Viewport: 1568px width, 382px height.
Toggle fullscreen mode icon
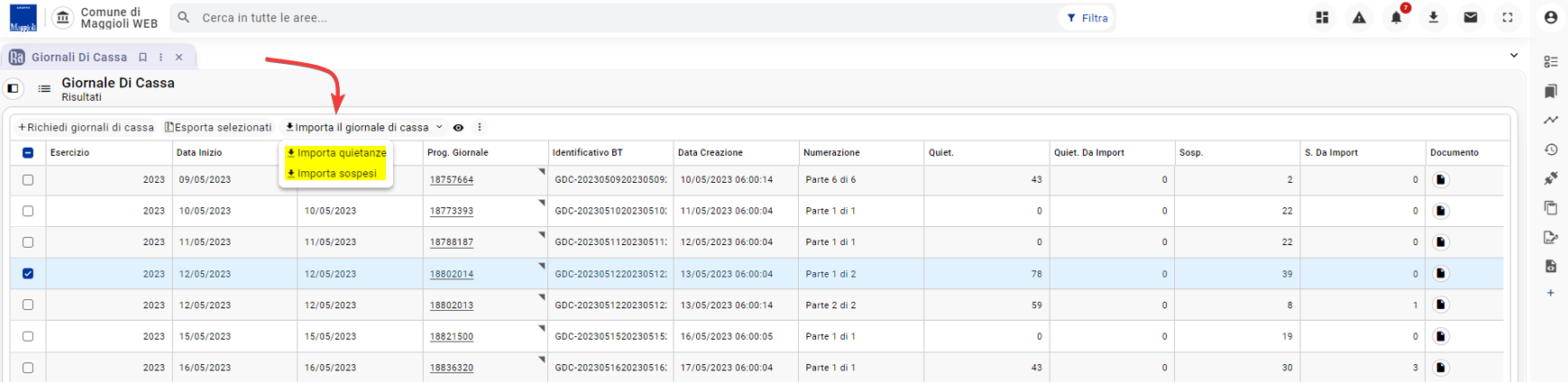pos(1508,17)
